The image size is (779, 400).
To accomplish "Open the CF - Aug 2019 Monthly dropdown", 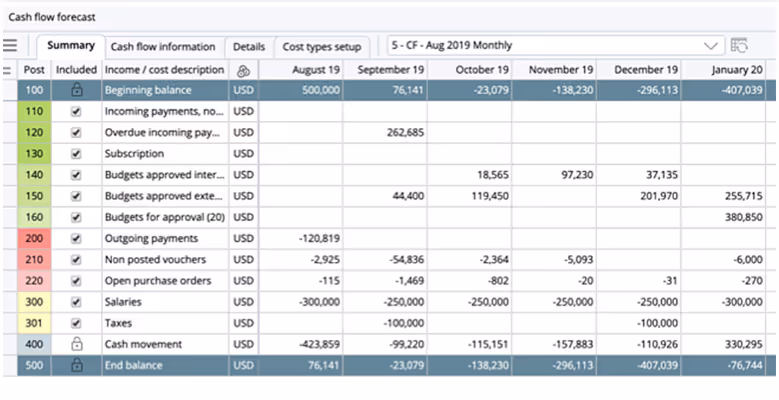I will 556,46.
